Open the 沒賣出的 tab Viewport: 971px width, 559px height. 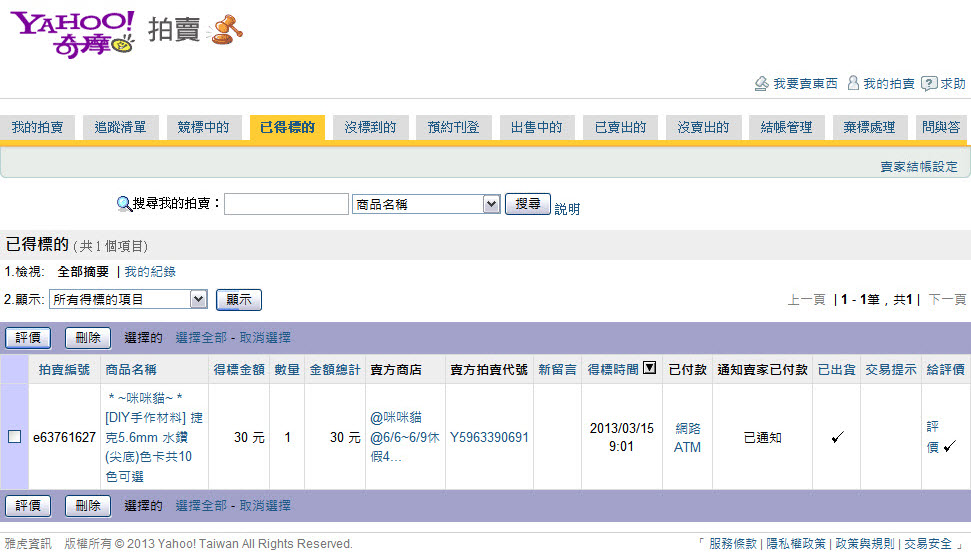pos(703,128)
